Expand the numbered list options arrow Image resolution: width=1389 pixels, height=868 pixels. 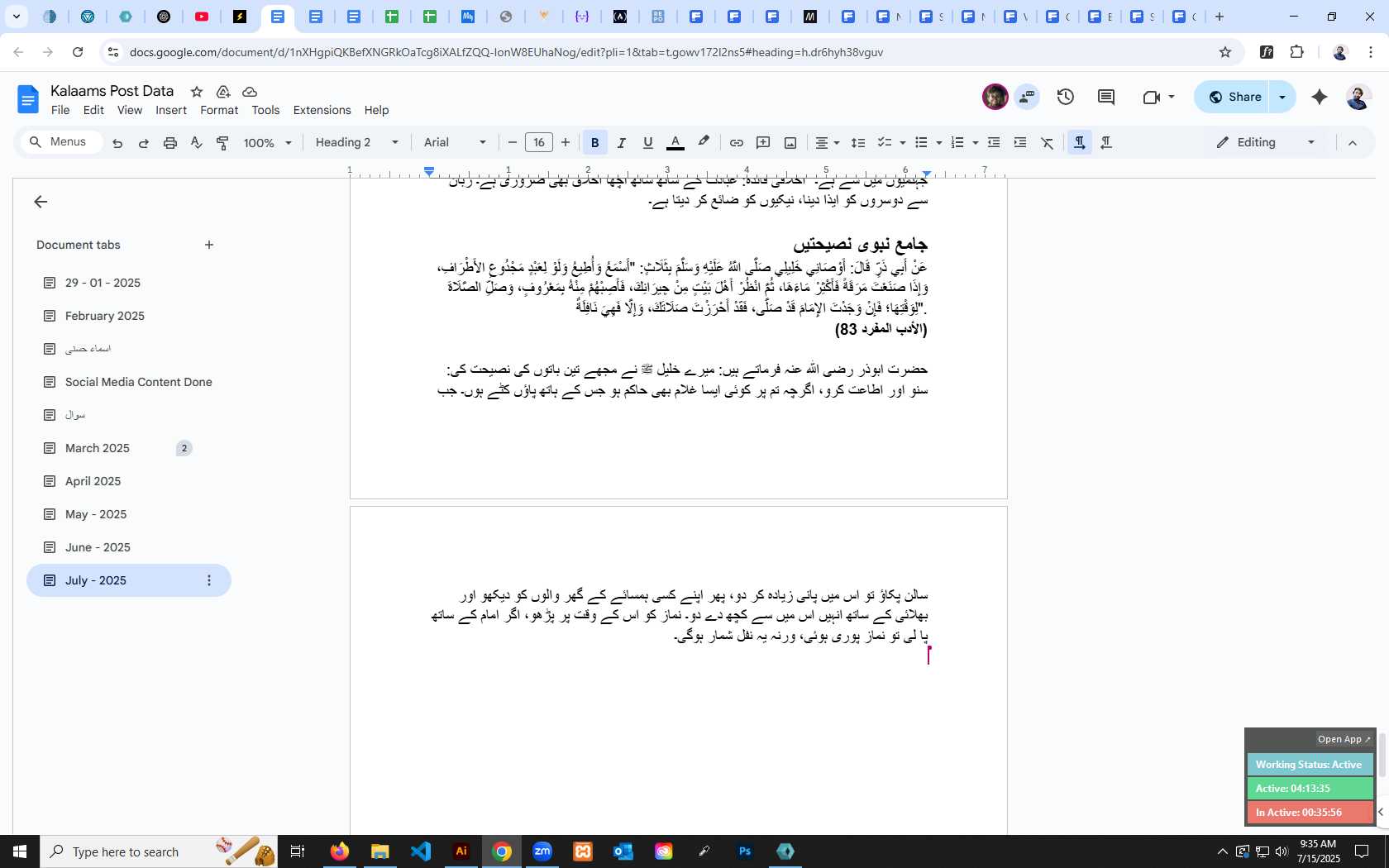click(x=976, y=143)
